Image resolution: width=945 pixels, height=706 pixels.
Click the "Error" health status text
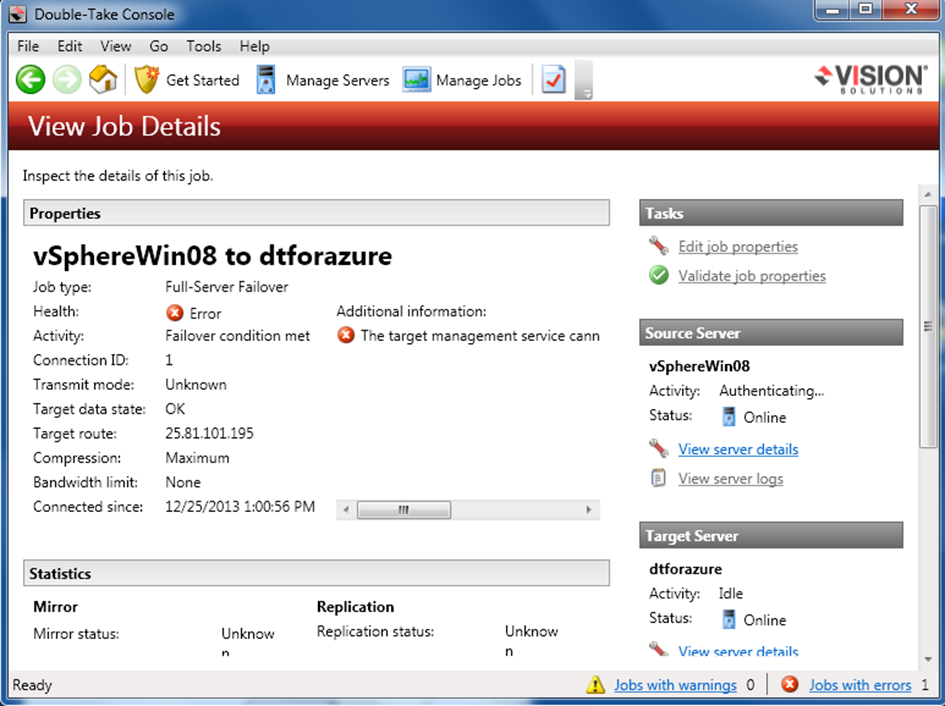[x=205, y=314]
